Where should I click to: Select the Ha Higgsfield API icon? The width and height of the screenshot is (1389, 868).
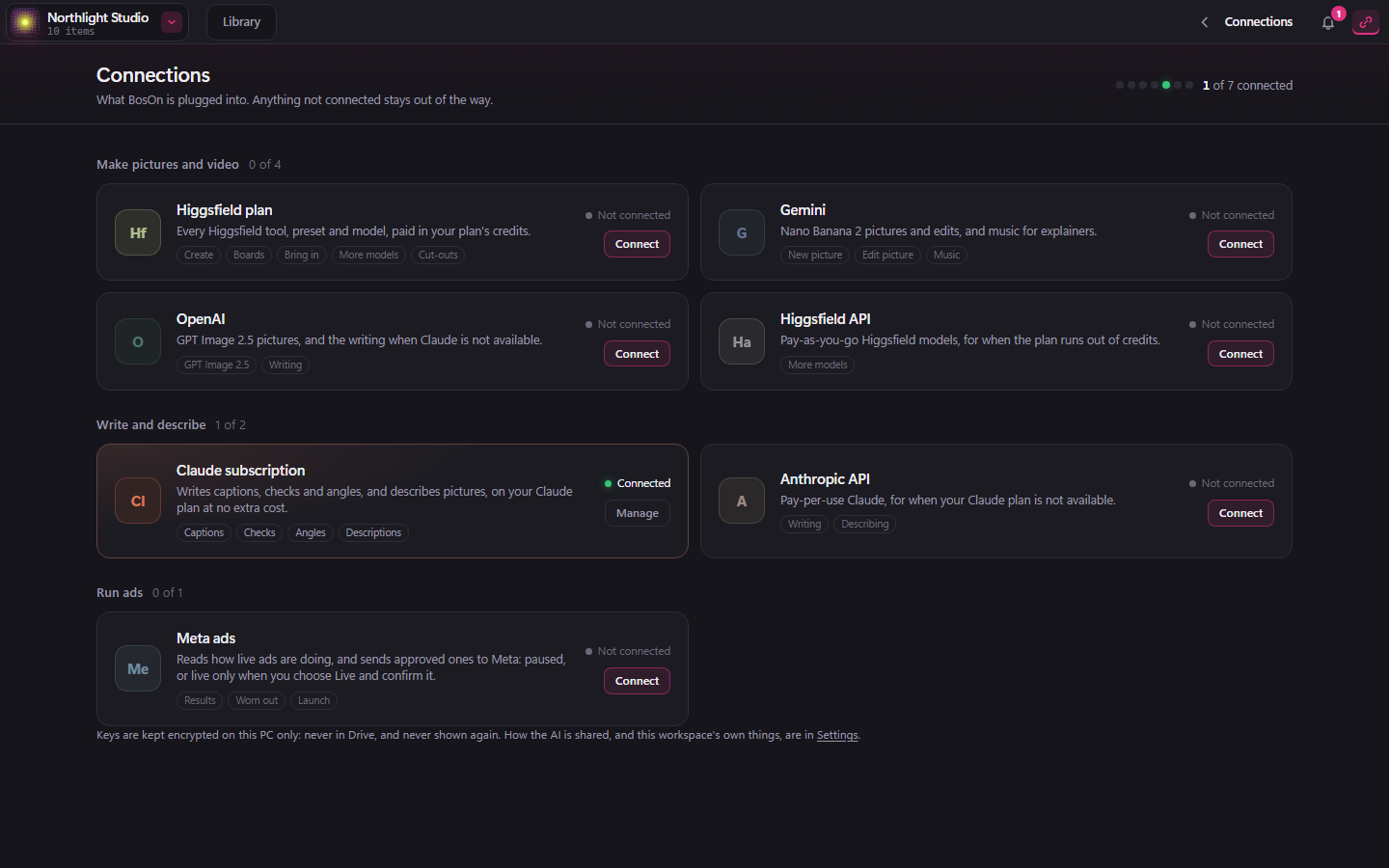coord(742,341)
